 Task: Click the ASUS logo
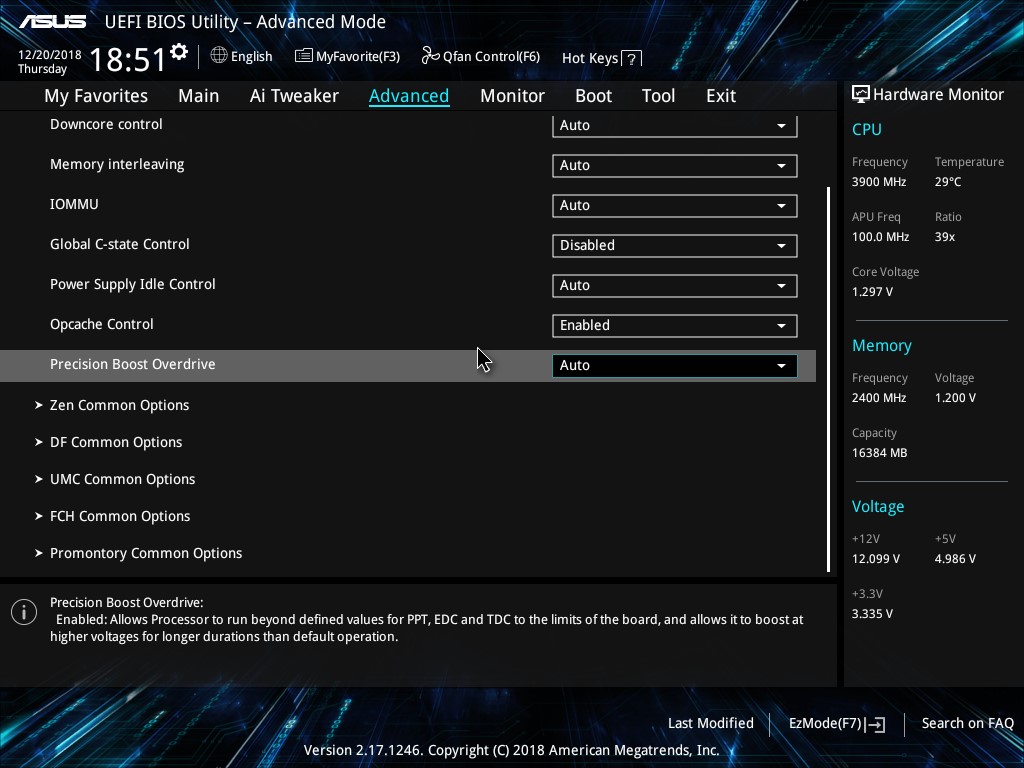coord(52,22)
